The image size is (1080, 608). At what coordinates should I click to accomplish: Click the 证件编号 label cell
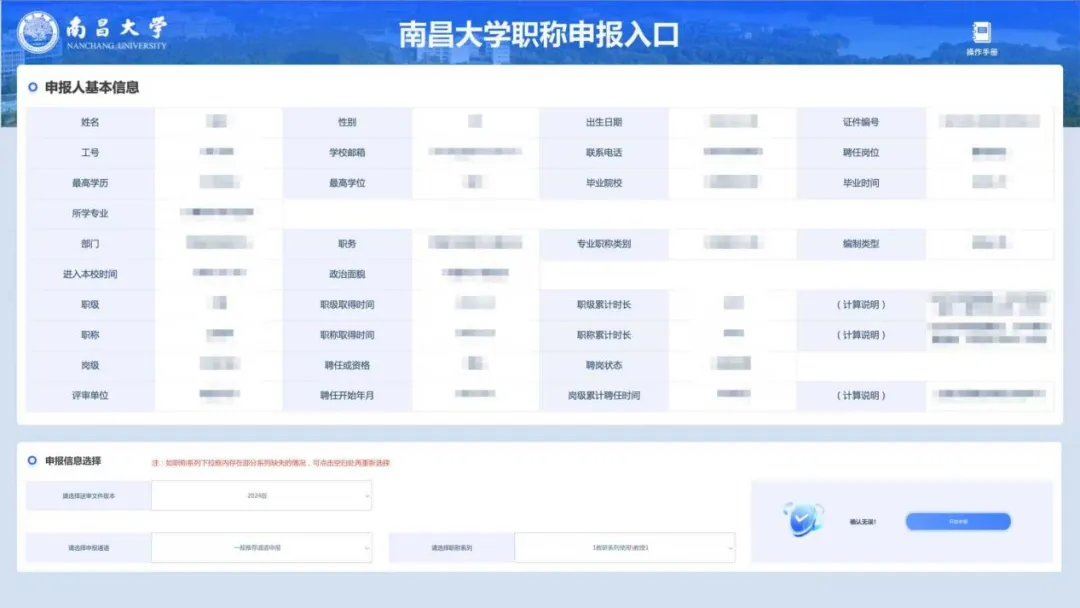click(861, 123)
